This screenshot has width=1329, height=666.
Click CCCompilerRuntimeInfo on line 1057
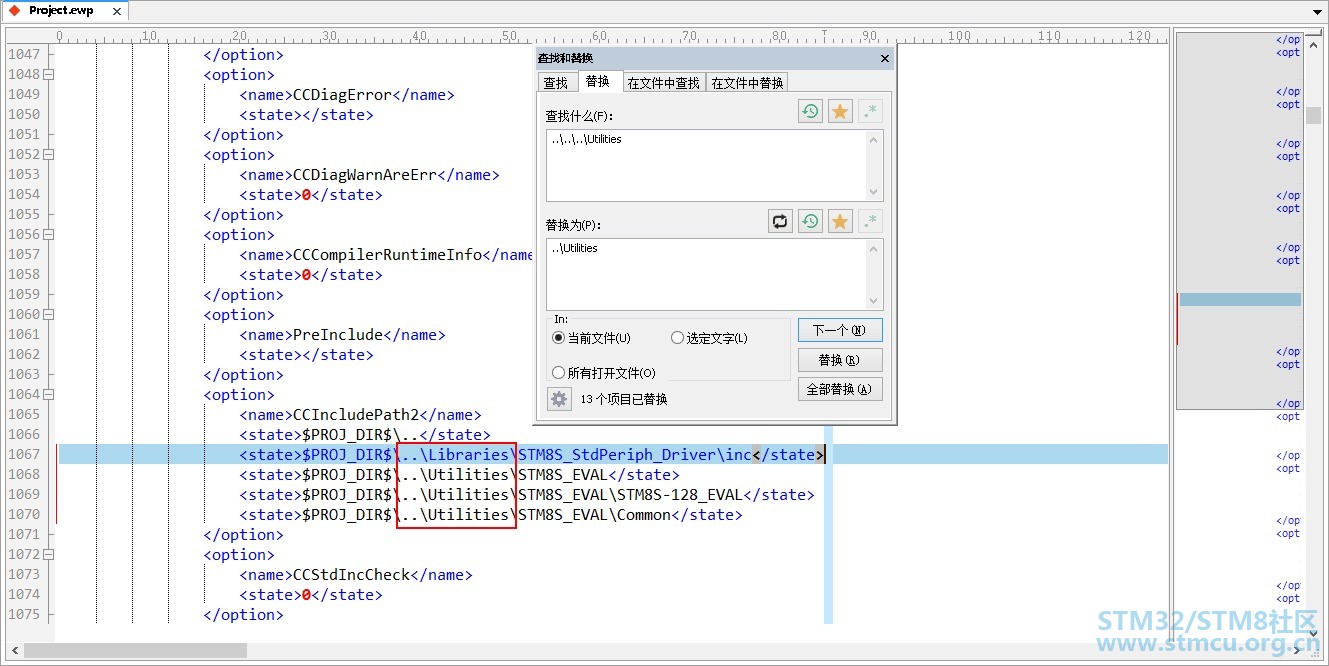point(387,255)
